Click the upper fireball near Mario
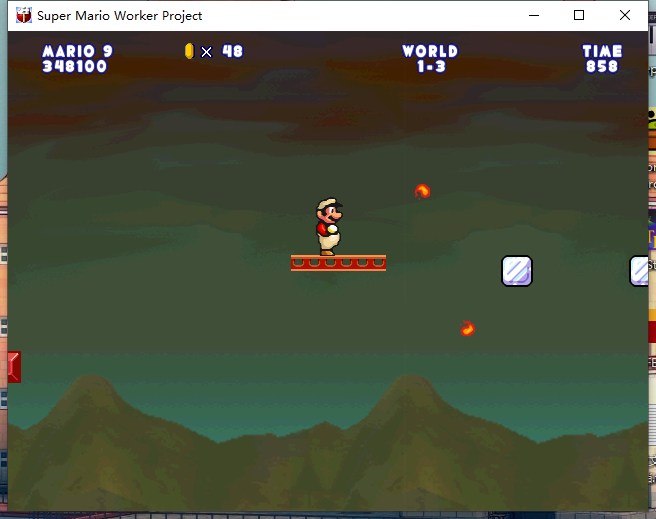 422,191
